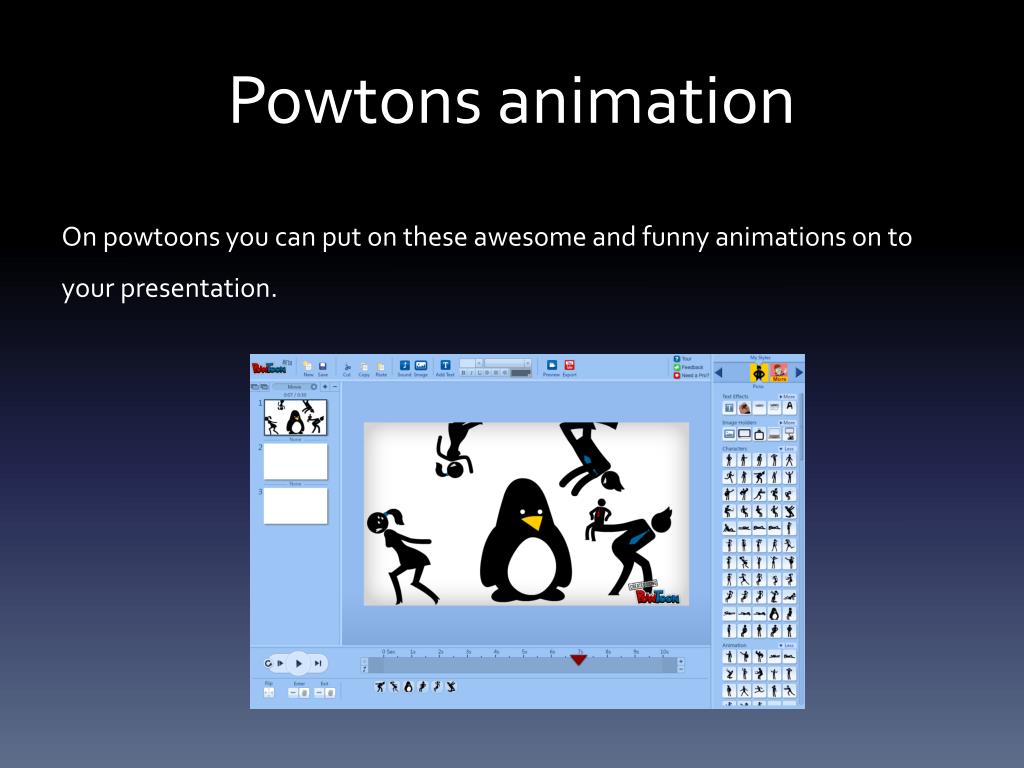1024x768 pixels.
Task: Select the picture frame image holder
Action: [x=729, y=434]
